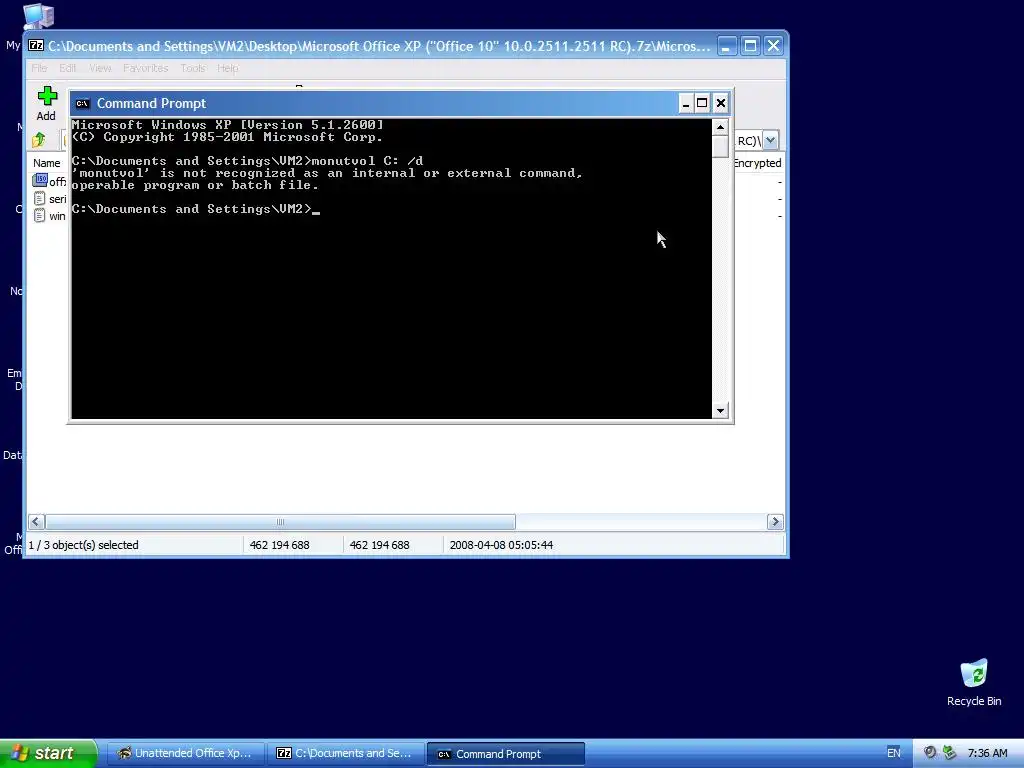Click the Microsoft Windows XP version line
This screenshot has height=768, width=1024.
[228, 125]
